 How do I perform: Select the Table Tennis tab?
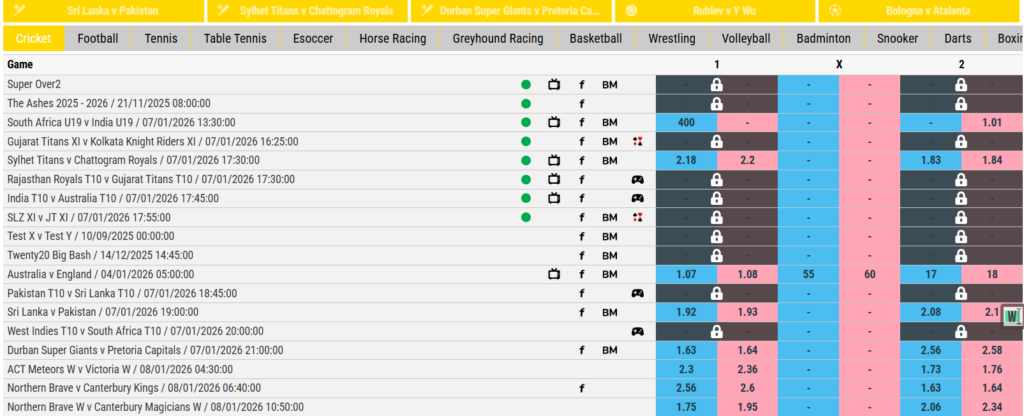tap(235, 39)
